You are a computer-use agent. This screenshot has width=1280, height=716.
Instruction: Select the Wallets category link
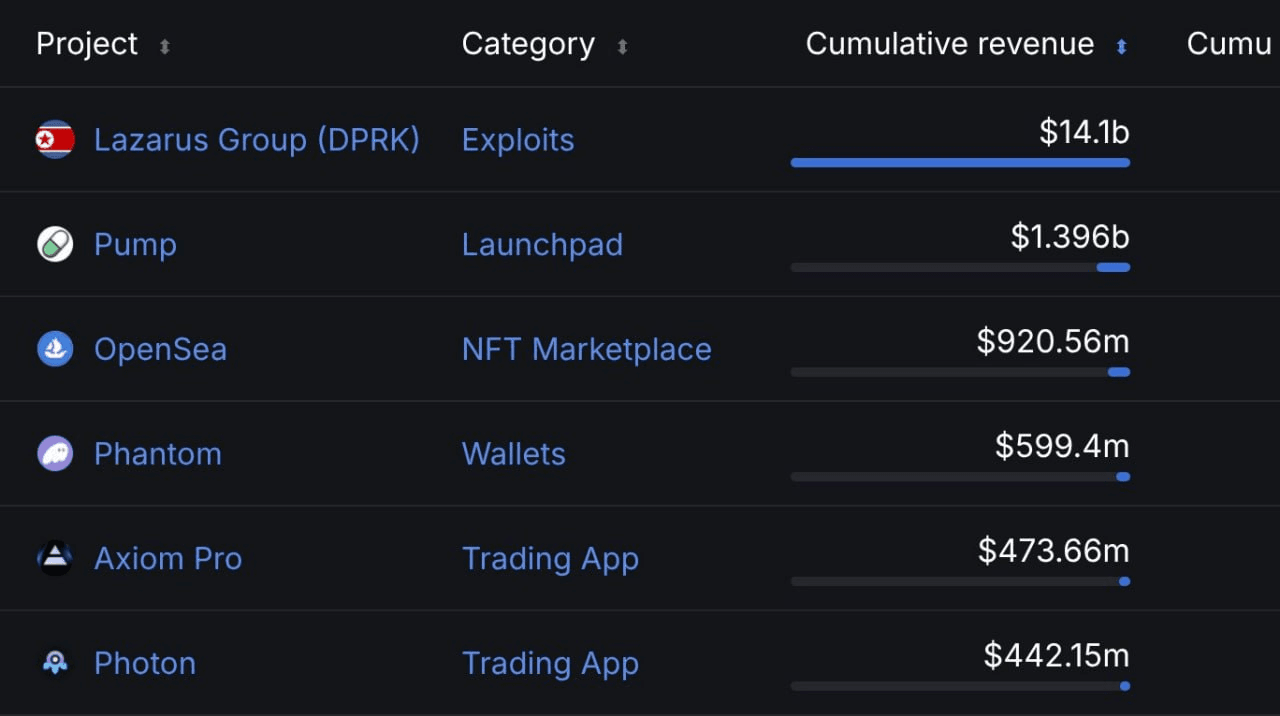pyautogui.click(x=514, y=454)
